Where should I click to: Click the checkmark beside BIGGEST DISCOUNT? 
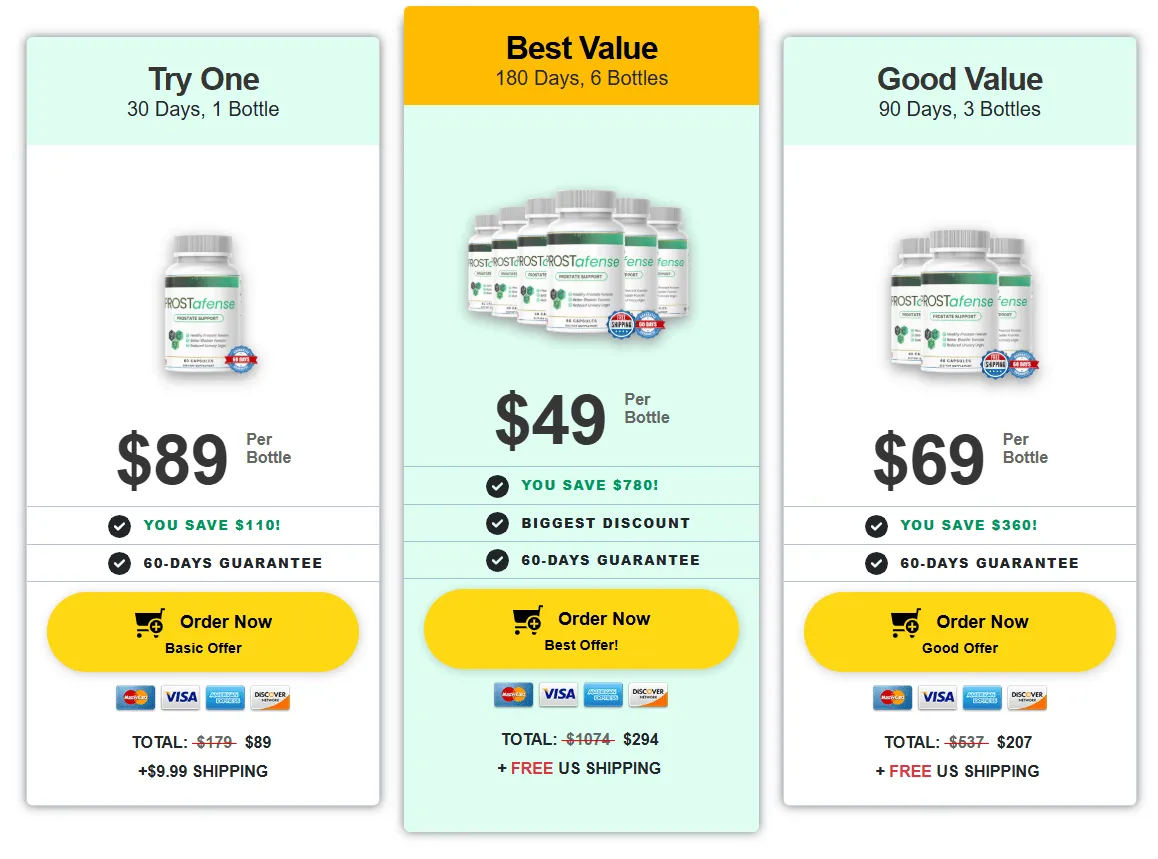498,524
